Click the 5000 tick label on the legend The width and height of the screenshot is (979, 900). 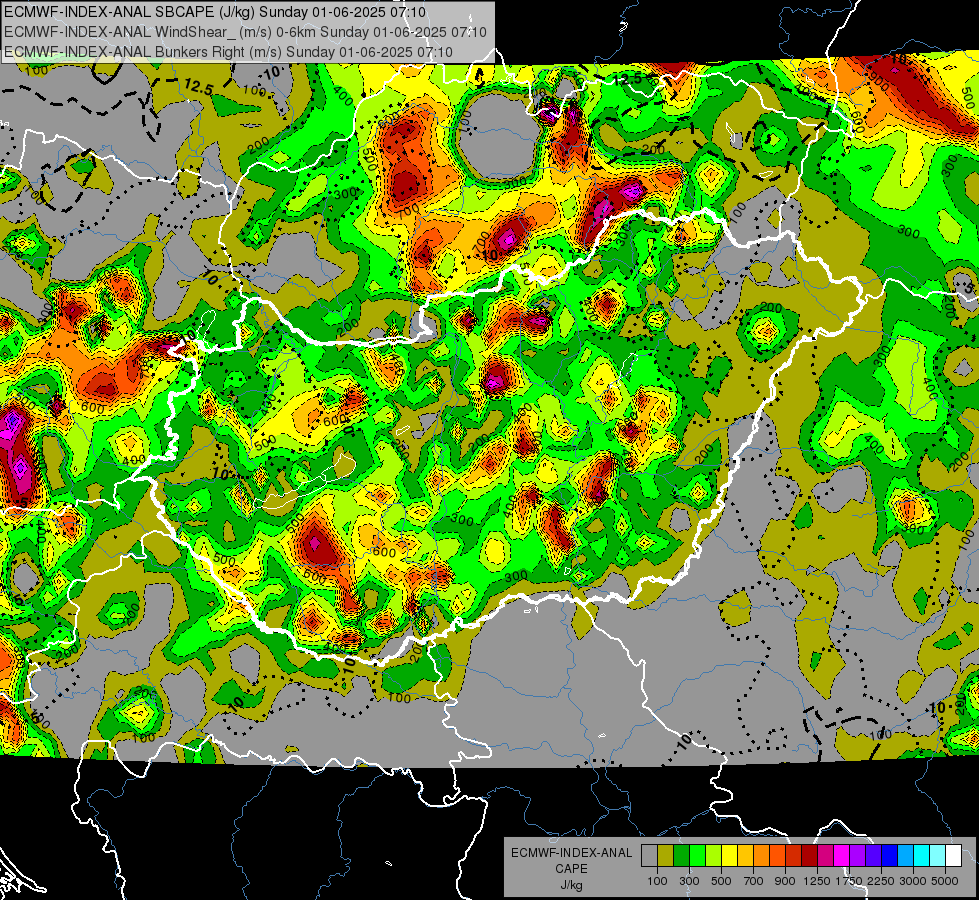945,881
